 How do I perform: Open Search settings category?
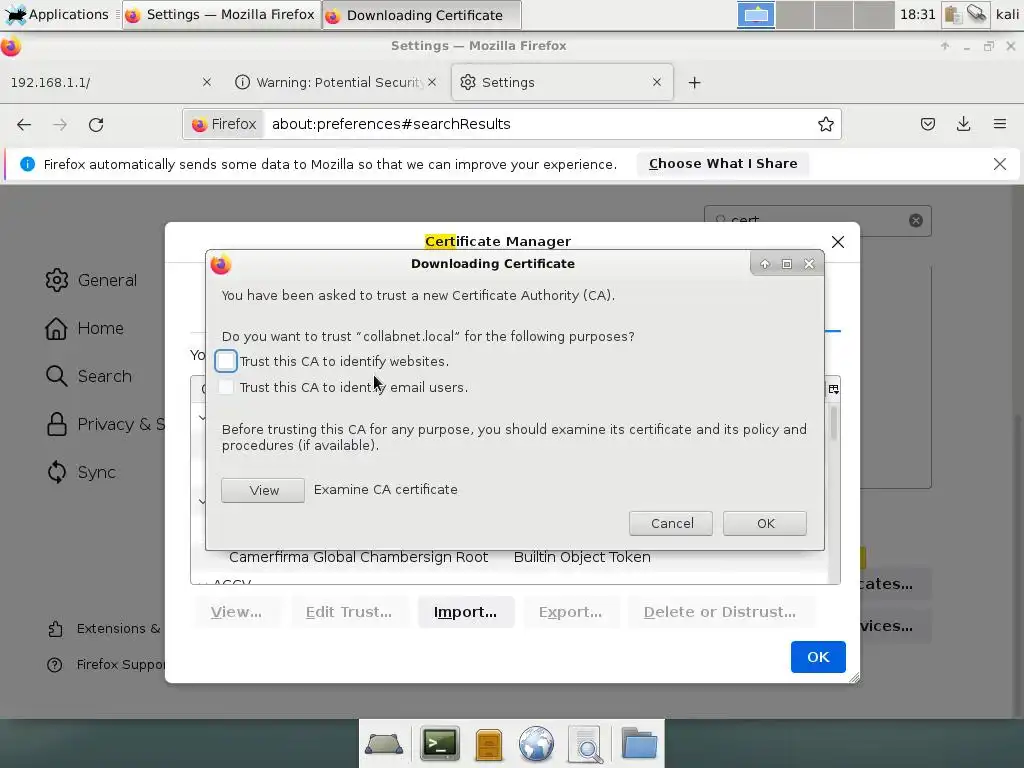click(88, 376)
